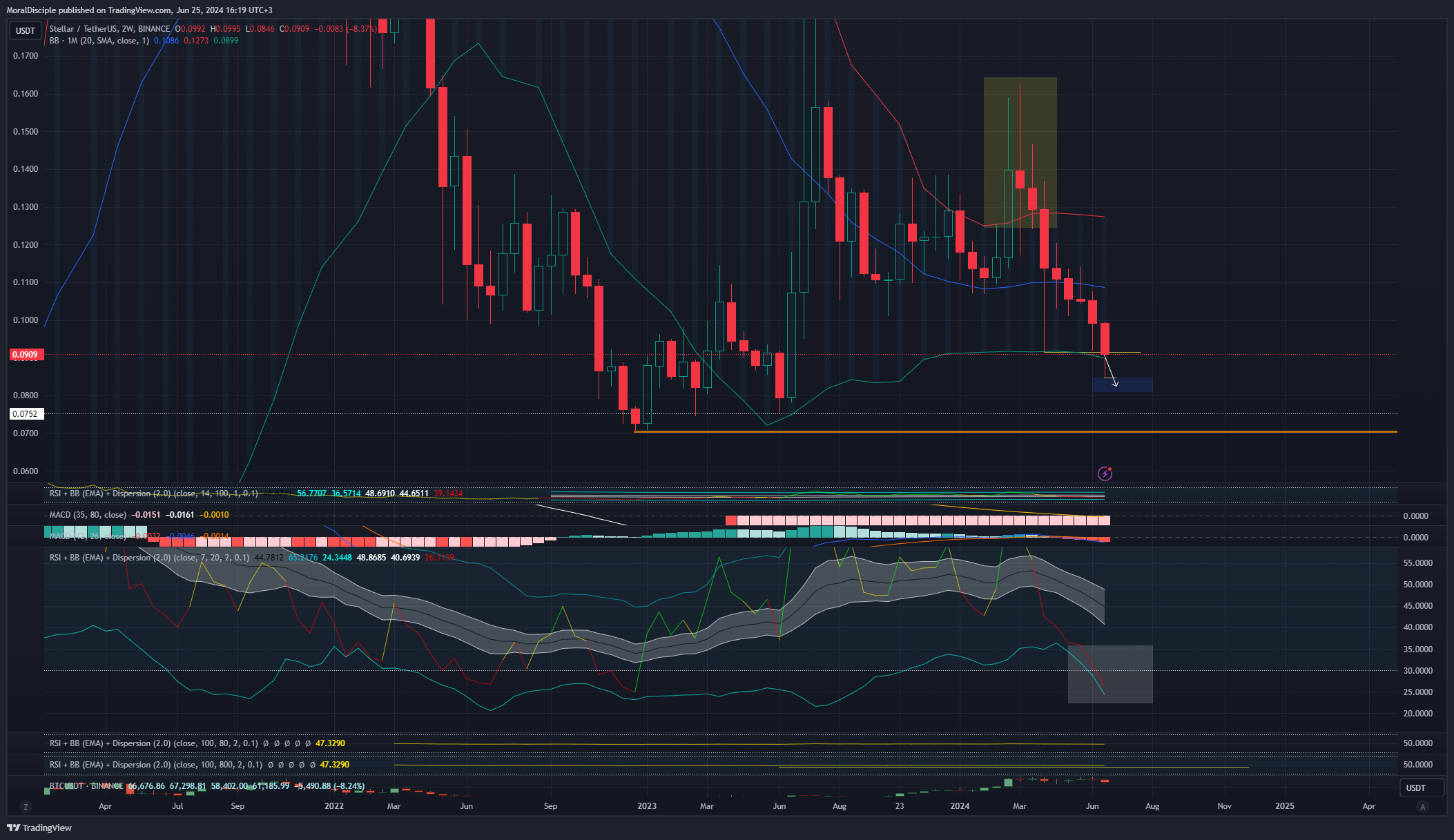Viewport: 1454px width, 840px height.
Task: Click the 0.1100 price axis label
Action: (26, 282)
